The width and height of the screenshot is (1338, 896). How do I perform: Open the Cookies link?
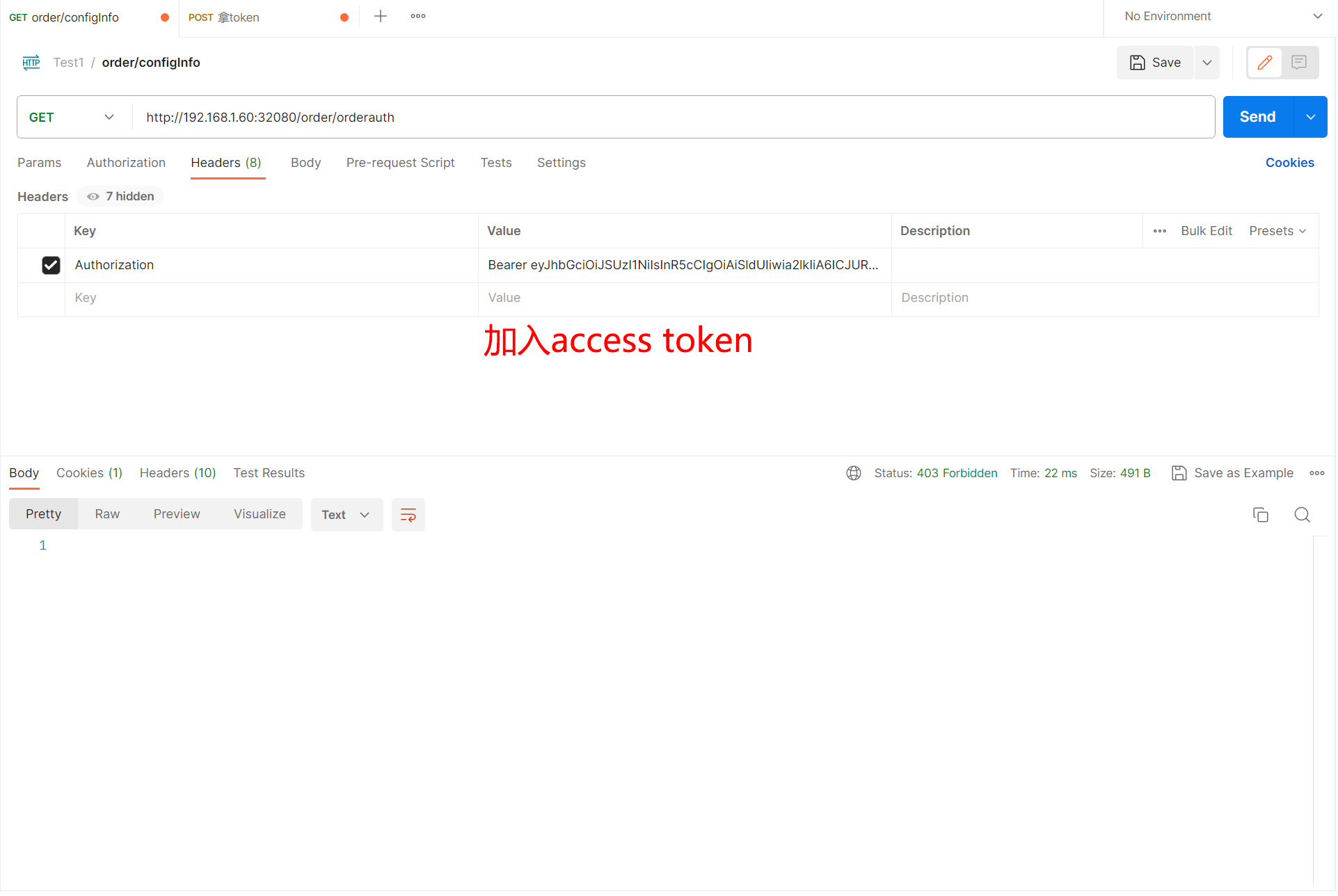coord(1290,163)
